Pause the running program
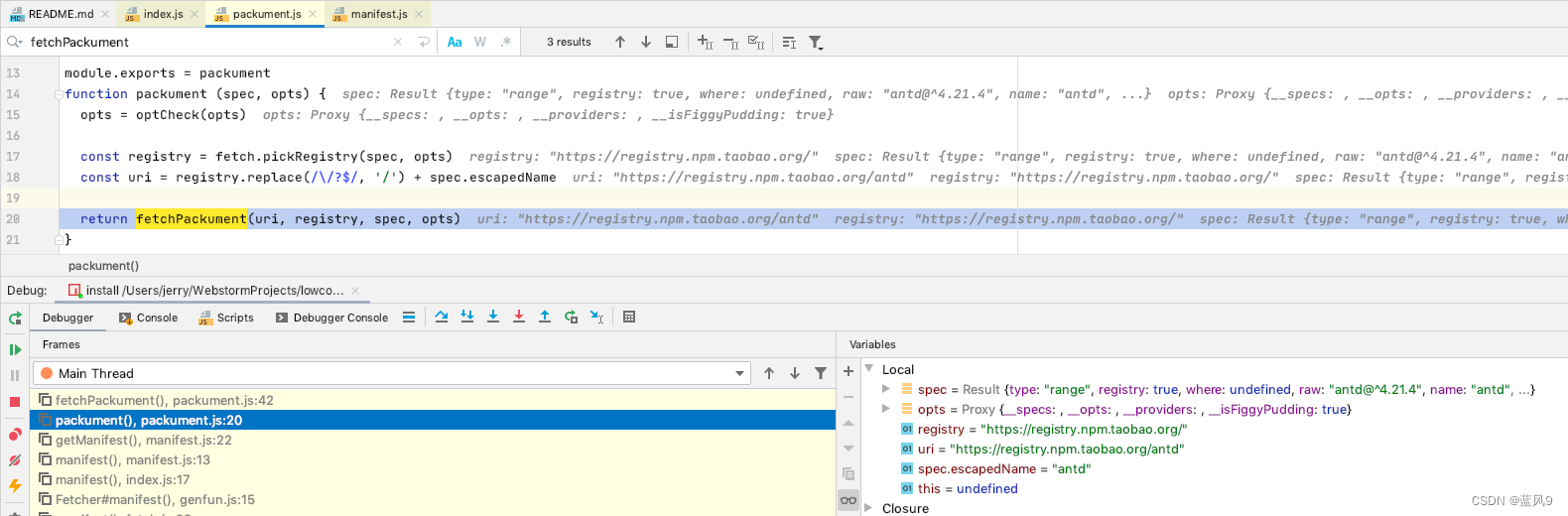The width and height of the screenshot is (1568, 516). tap(15, 375)
